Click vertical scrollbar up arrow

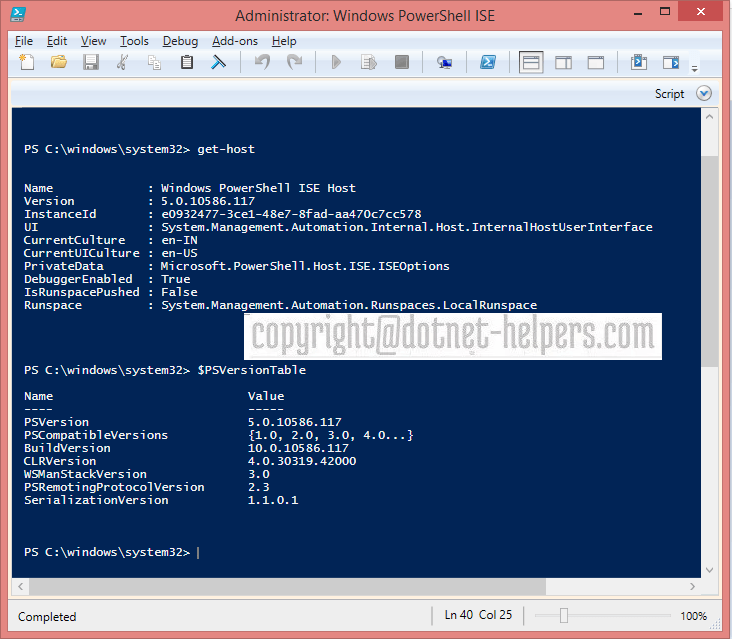coord(710,117)
